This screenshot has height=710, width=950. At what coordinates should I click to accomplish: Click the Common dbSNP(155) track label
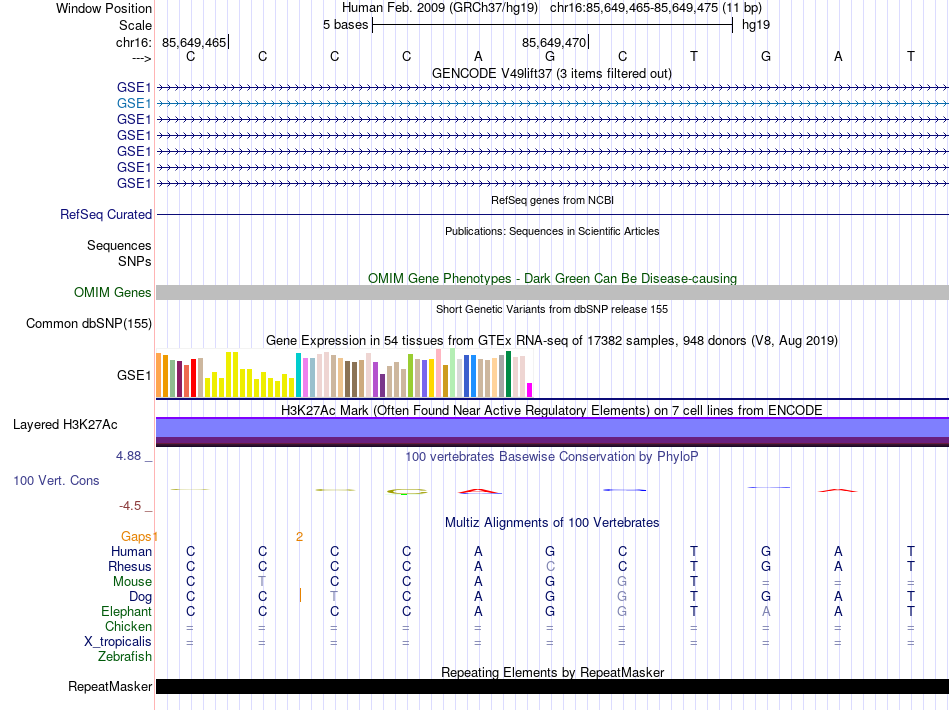[x=89, y=323]
